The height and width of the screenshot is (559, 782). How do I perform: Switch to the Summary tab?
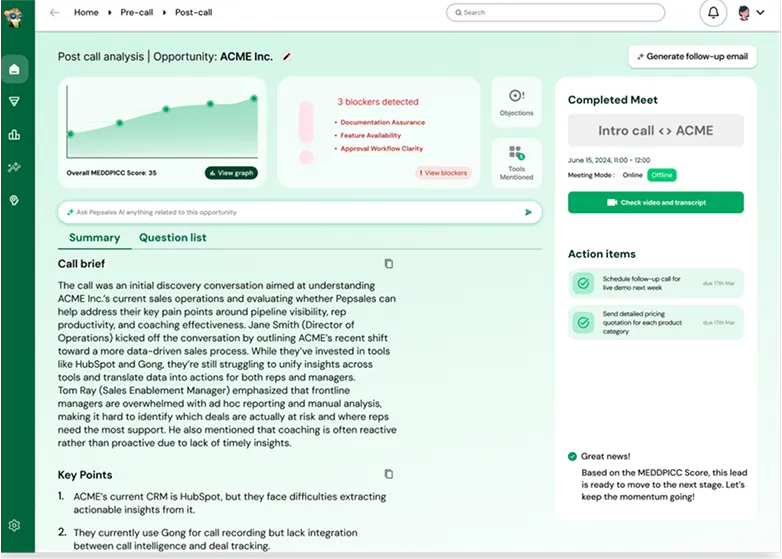(x=94, y=238)
